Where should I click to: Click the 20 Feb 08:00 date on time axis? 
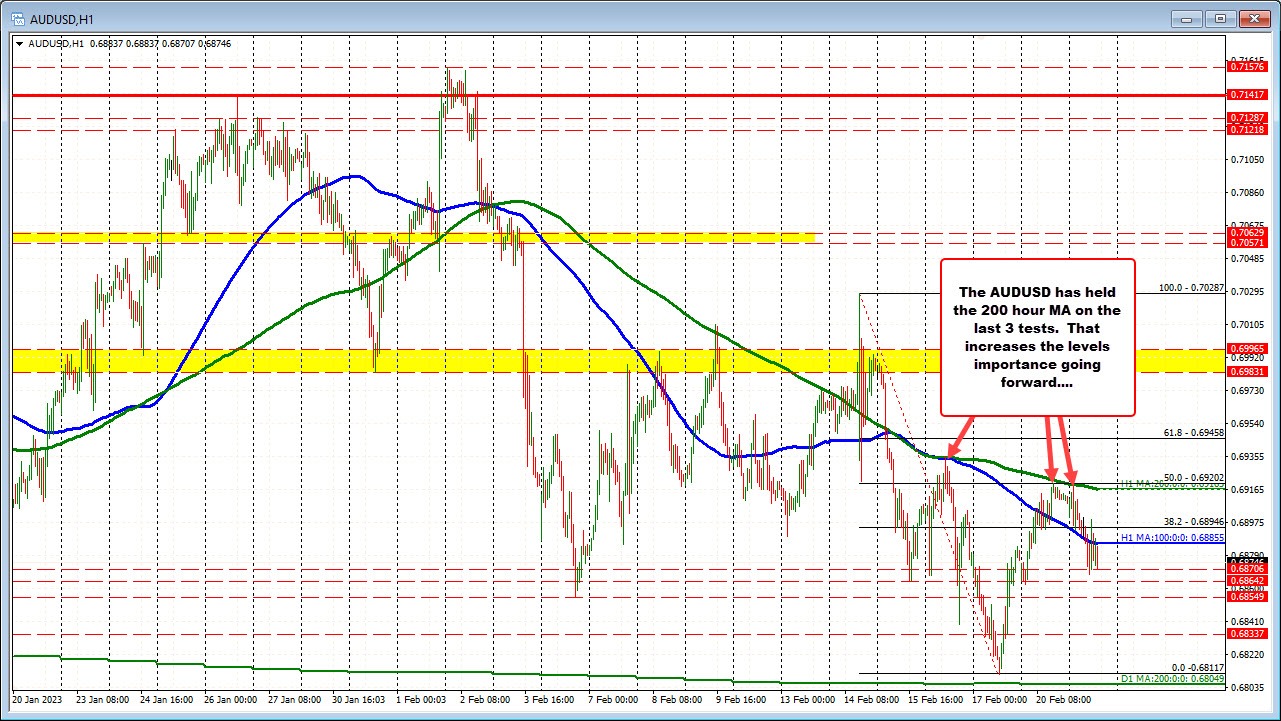click(1066, 701)
